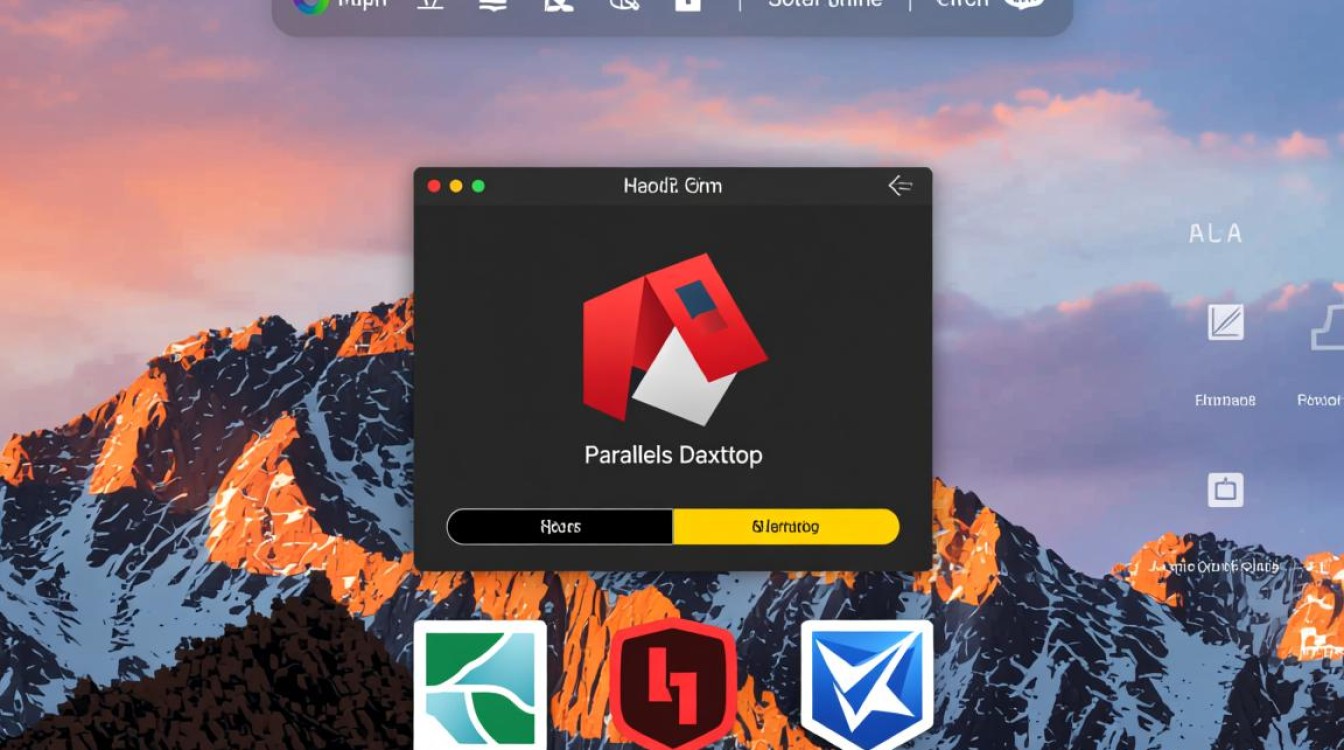Screen dimensions: 1344x750
Task: Click the colorful circle icon in top bar
Action: tap(310, 5)
